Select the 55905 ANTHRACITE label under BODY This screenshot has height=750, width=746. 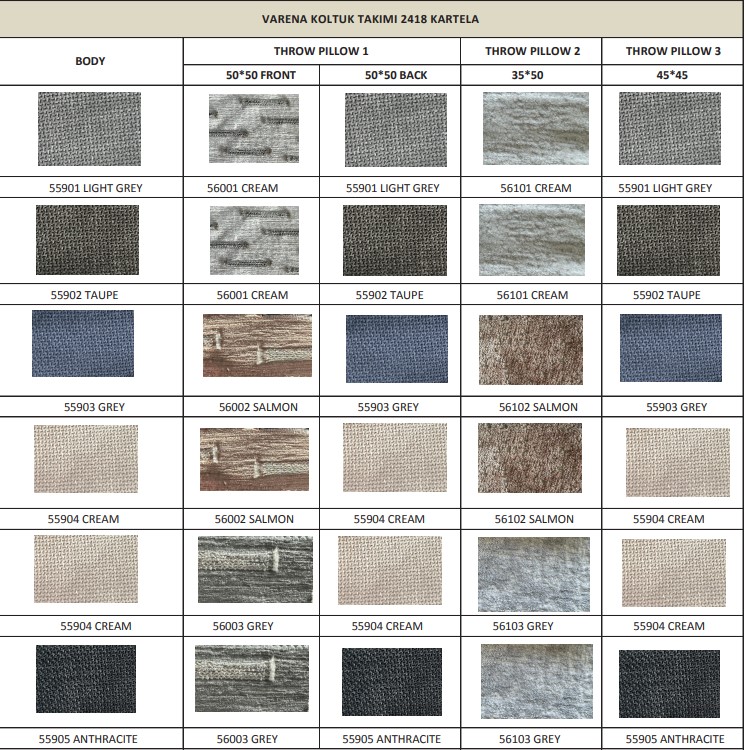[88, 739]
